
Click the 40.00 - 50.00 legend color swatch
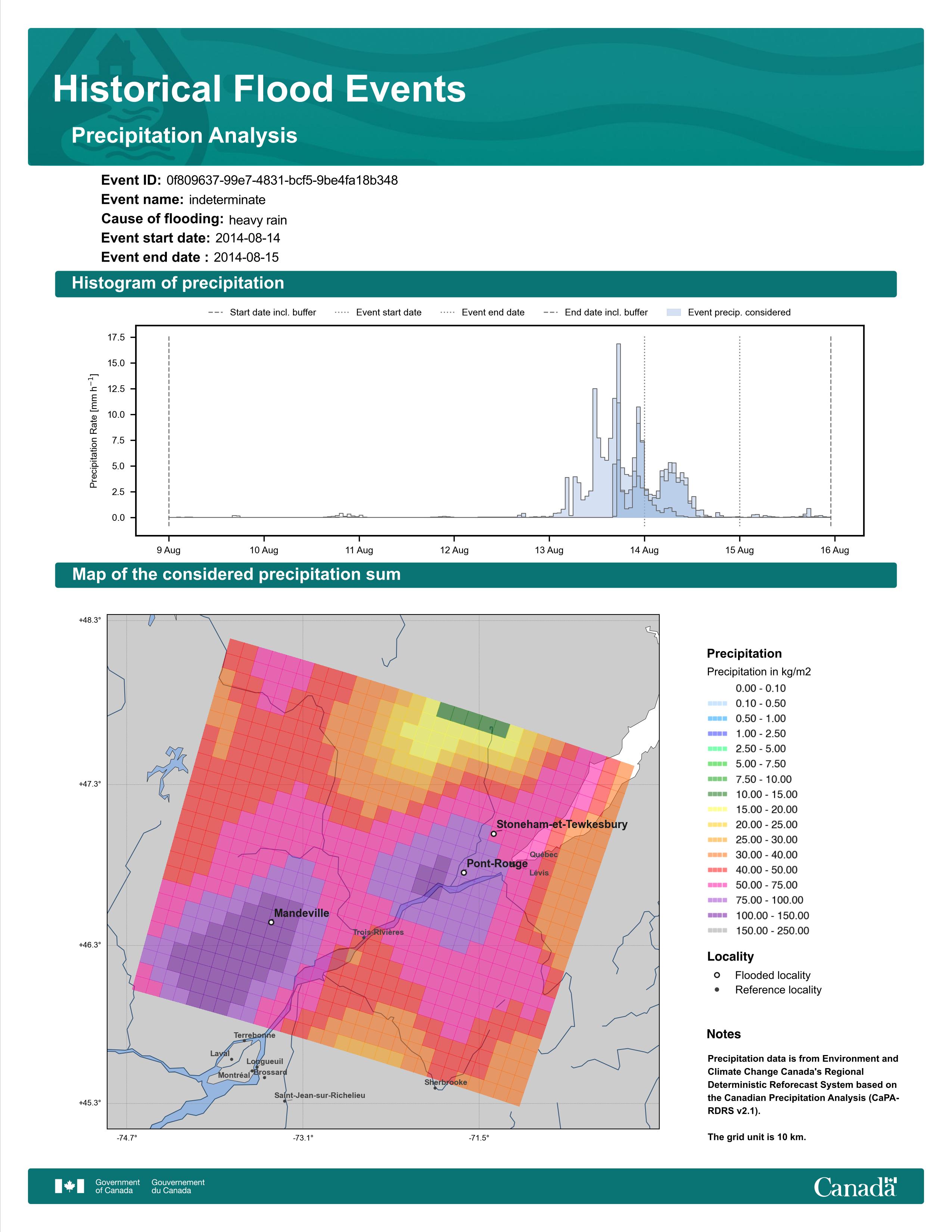point(717,870)
